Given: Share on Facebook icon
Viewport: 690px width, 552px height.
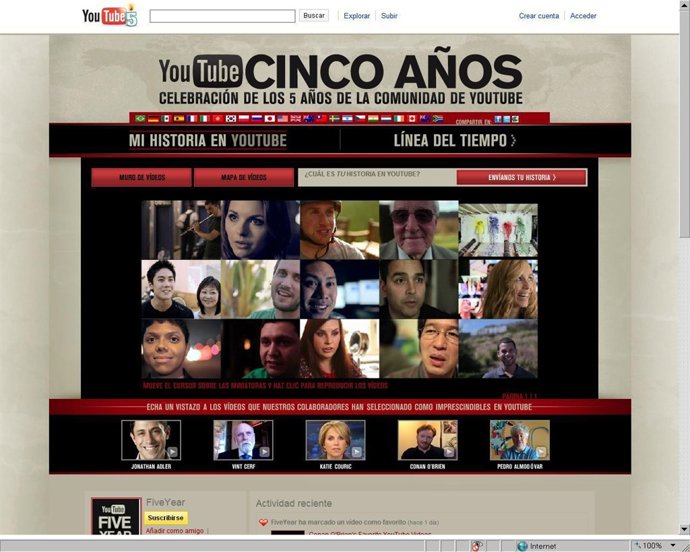Looking at the screenshot, I should 498,119.
